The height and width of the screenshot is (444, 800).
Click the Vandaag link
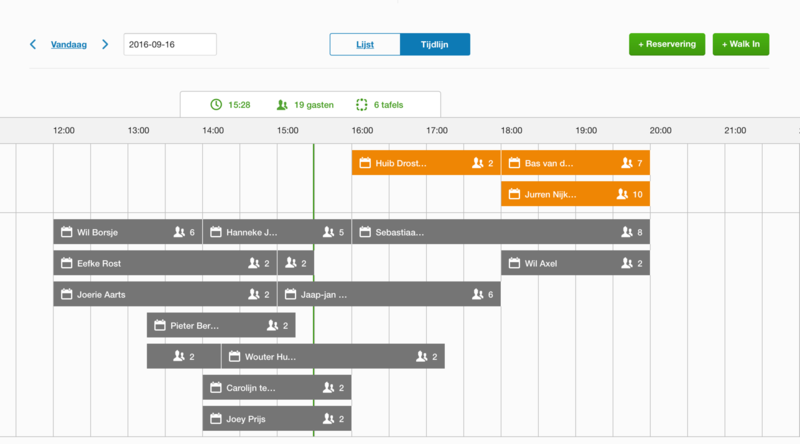[69, 45]
